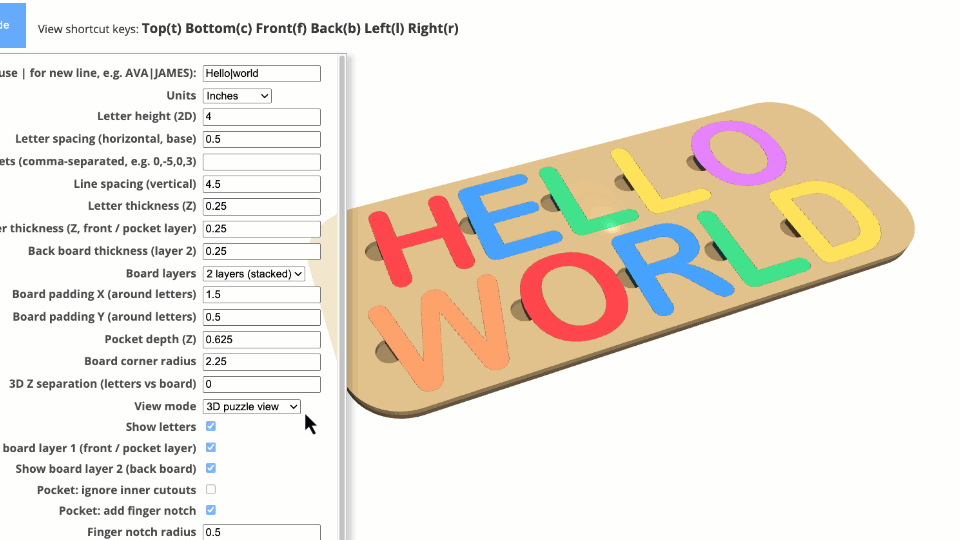Toggle Show board layer 2 back board
Image resolution: width=960 pixels, height=540 pixels.
[210, 469]
